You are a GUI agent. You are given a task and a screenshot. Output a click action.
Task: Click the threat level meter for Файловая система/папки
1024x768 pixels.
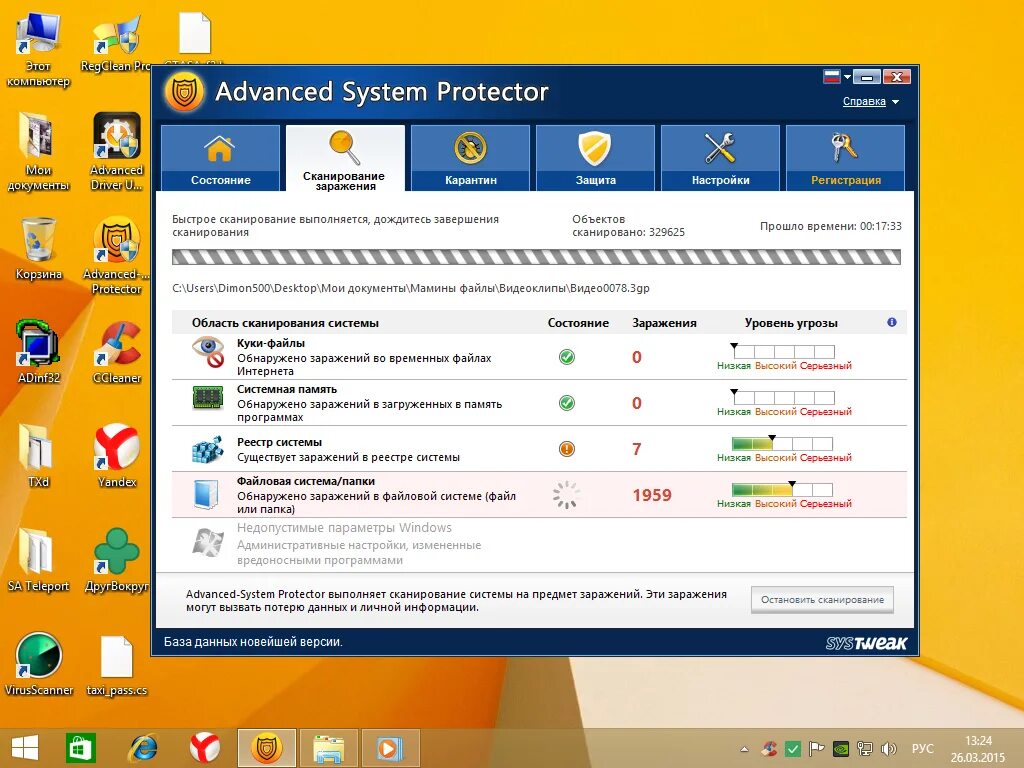(783, 490)
